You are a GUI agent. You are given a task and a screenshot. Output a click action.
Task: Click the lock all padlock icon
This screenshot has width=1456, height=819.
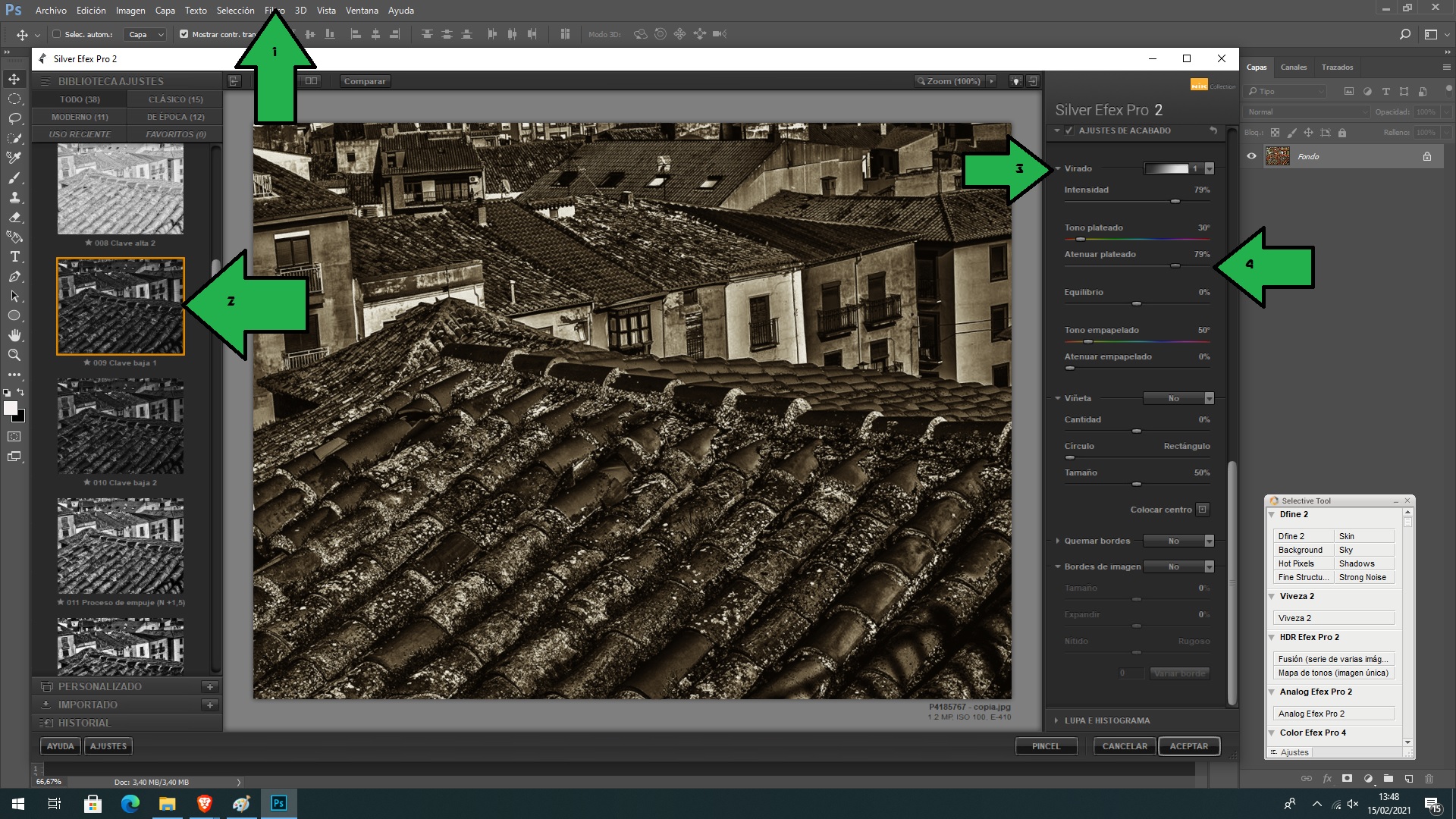(1342, 133)
